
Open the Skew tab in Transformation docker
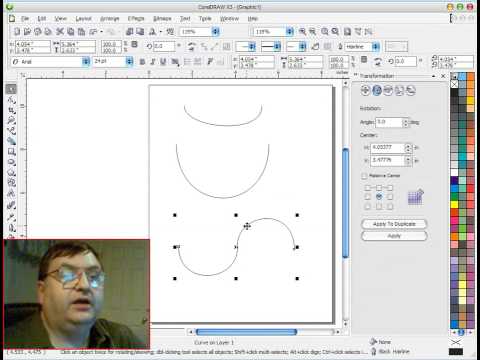point(411,90)
